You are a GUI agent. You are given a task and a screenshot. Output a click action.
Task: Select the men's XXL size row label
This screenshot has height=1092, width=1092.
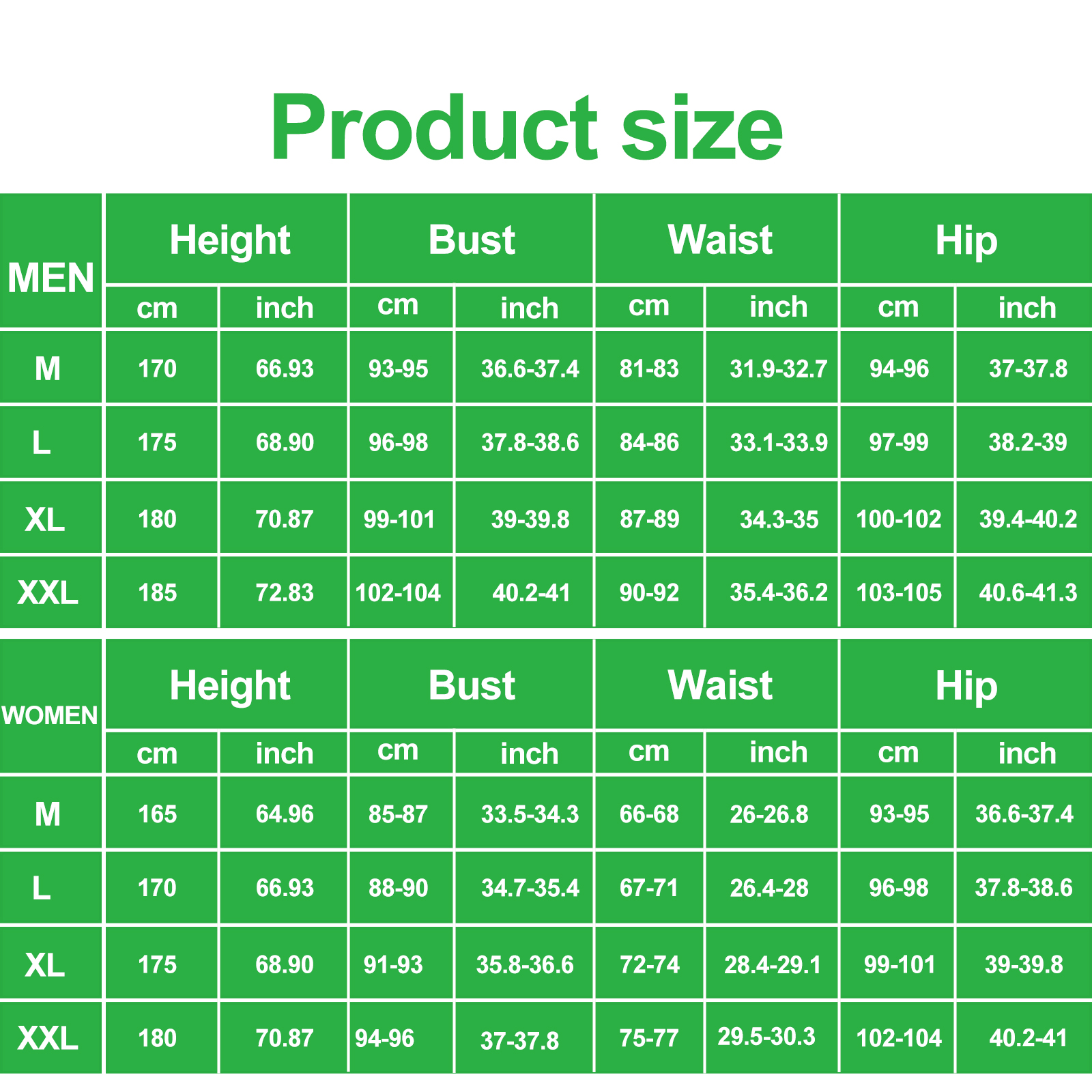point(48,592)
